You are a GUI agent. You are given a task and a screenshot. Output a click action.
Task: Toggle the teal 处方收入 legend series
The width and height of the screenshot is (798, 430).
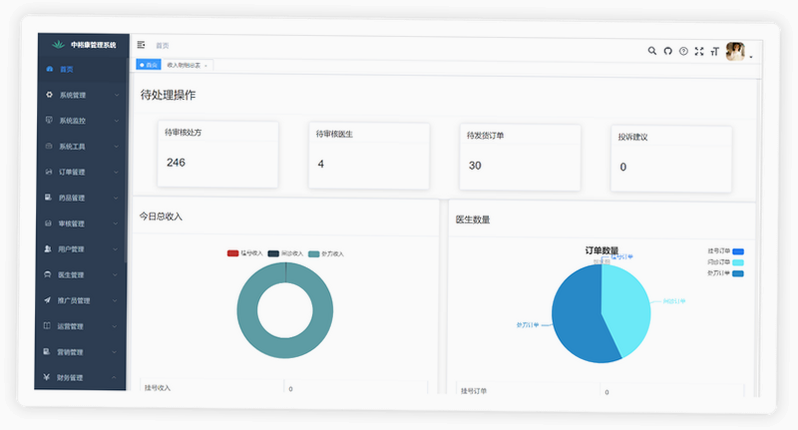pos(326,254)
